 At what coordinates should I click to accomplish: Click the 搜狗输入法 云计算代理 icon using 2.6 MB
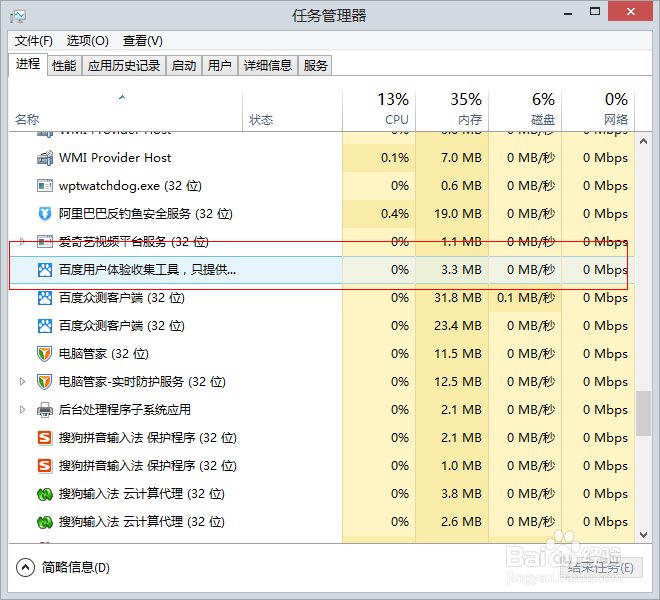pos(45,522)
